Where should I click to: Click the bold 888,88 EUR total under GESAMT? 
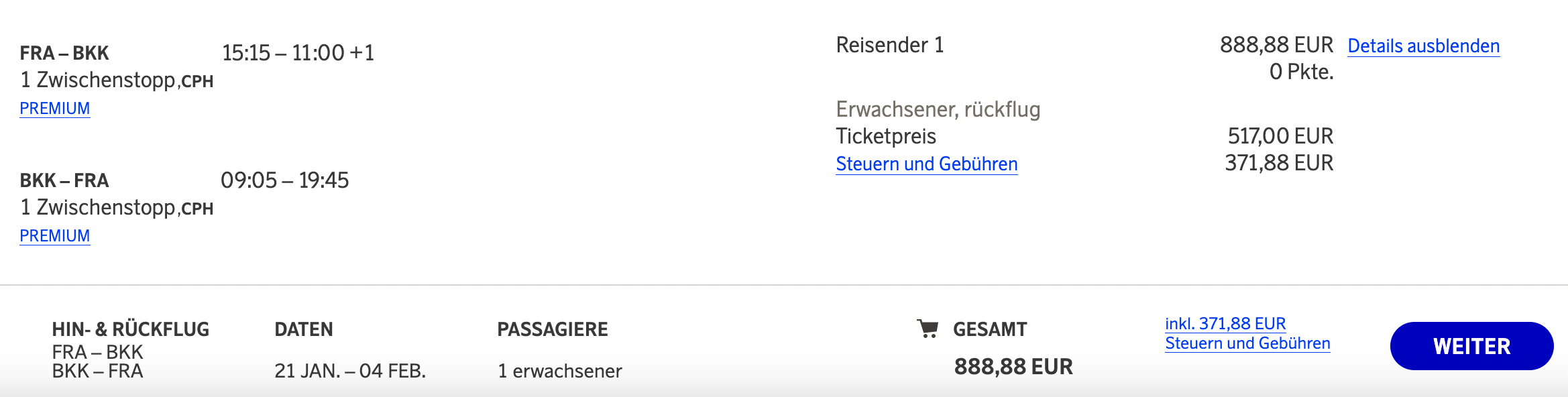tap(1013, 366)
